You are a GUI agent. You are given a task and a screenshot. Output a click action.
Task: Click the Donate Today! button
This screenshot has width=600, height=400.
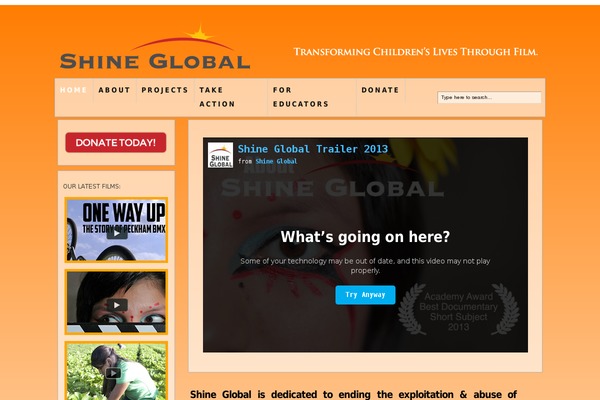pyautogui.click(x=116, y=142)
